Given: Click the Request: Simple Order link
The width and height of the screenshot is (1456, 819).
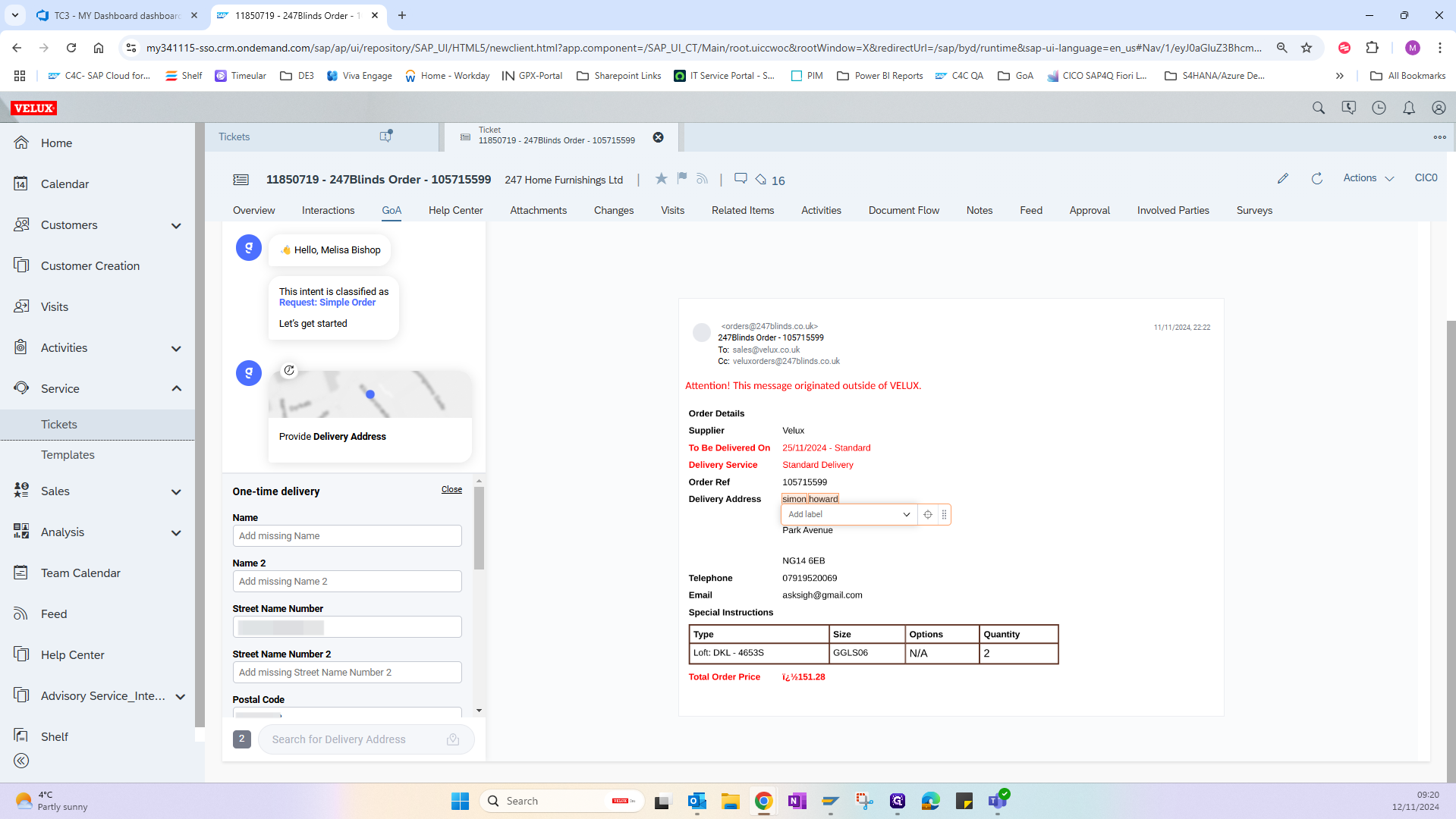Looking at the screenshot, I should [327, 303].
